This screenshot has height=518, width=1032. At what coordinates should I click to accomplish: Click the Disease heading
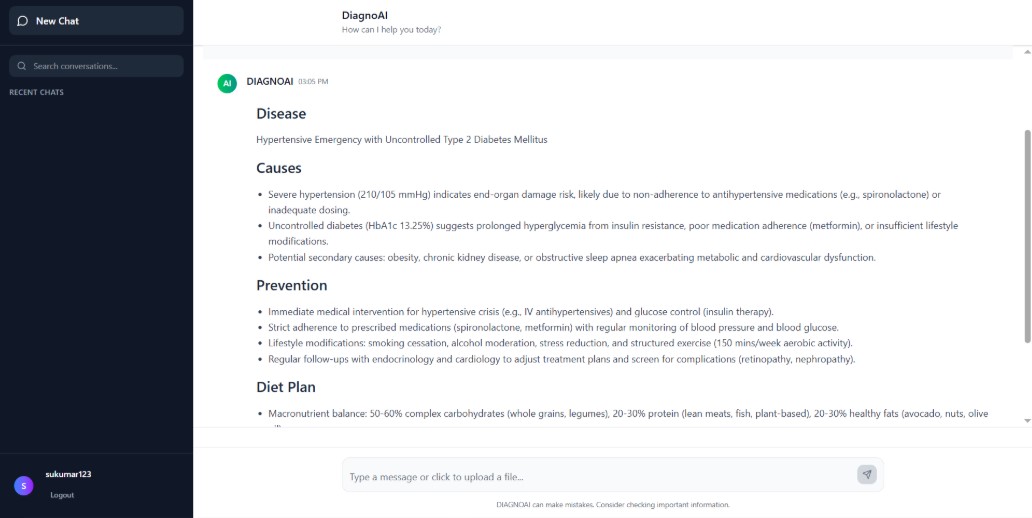281,114
